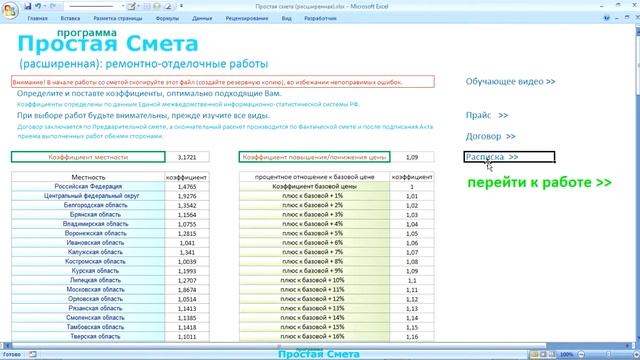This screenshot has height=360, width=640.
Task: Select the Коэффициент местности value 3,1721
Action: (187, 157)
